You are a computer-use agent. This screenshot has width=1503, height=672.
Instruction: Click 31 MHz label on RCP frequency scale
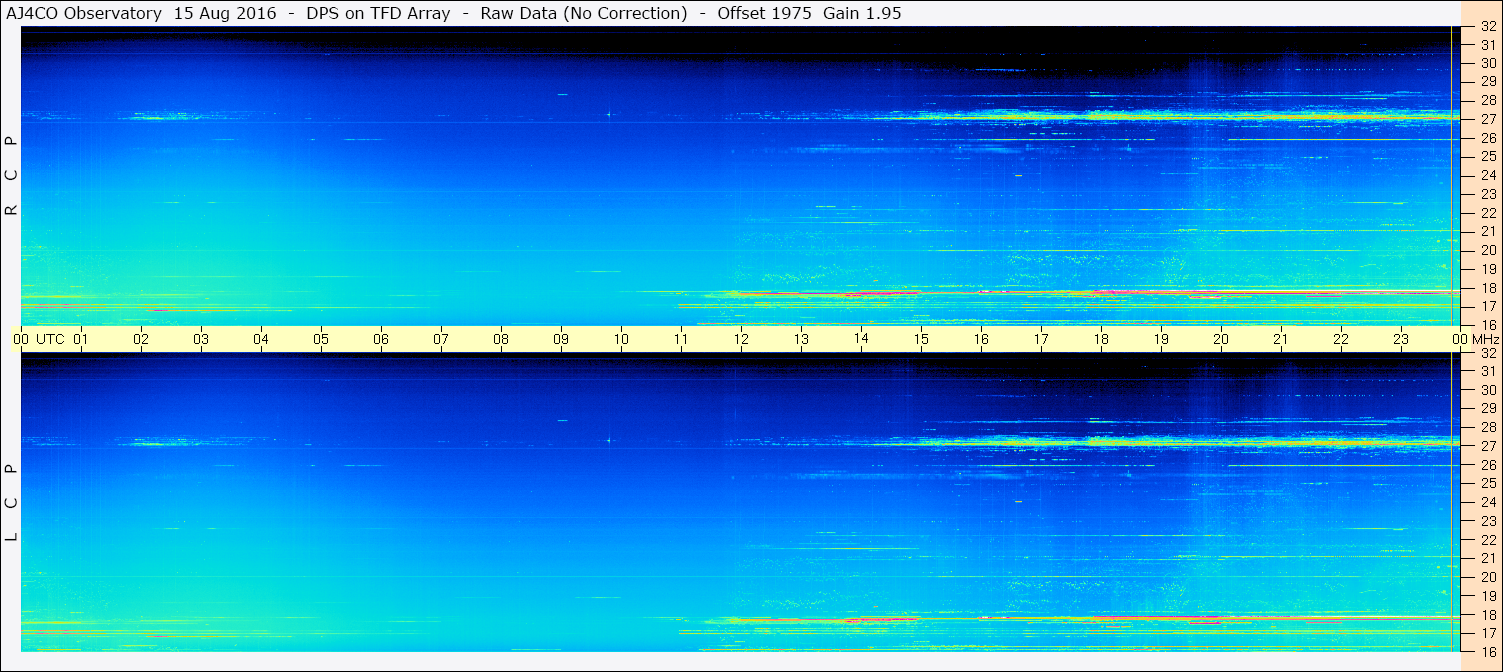(x=1488, y=45)
